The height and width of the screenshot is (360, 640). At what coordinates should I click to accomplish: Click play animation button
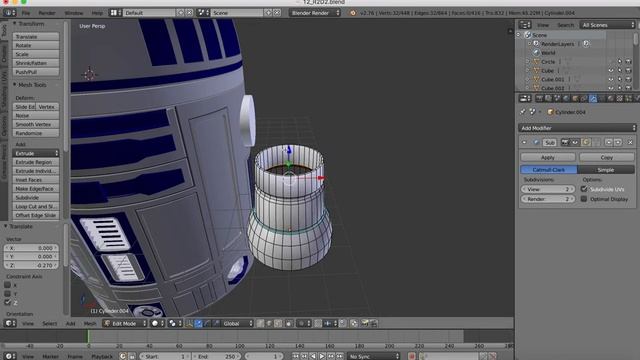pyautogui.click(x=322, y=356)
